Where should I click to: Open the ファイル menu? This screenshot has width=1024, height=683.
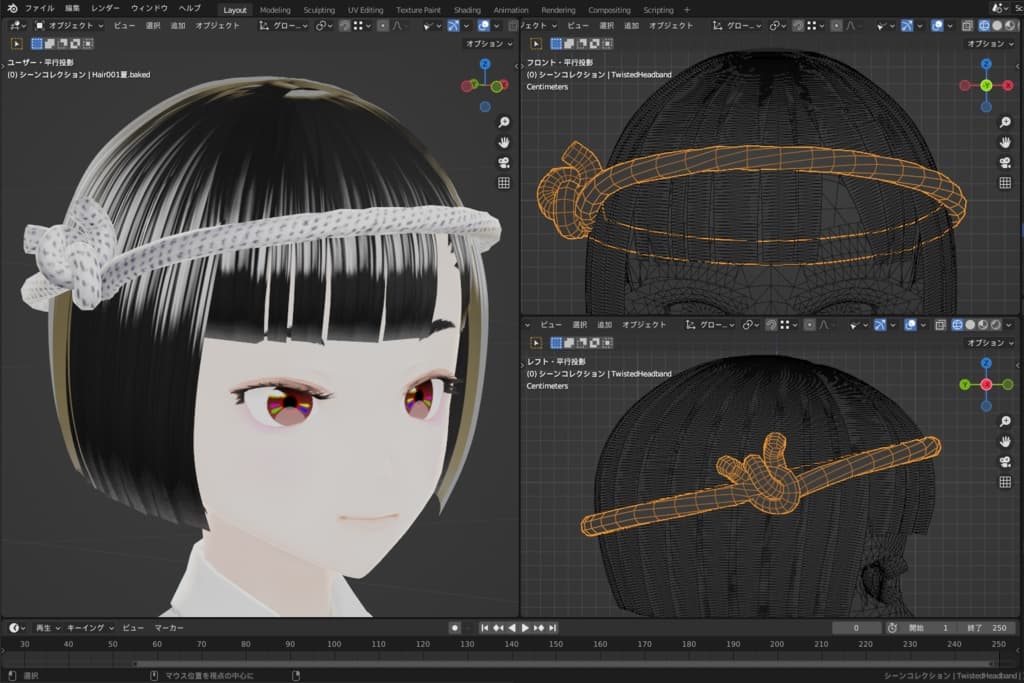[40, 8]
